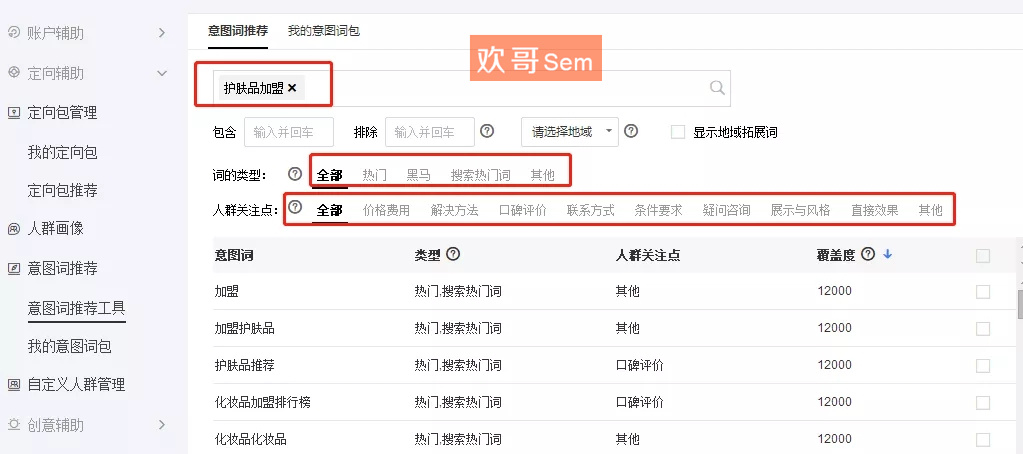This screenshot has height=454, width=1023.
Task: Click help icon beside 覆盖度 header
Action: click(x=868, y=255)
